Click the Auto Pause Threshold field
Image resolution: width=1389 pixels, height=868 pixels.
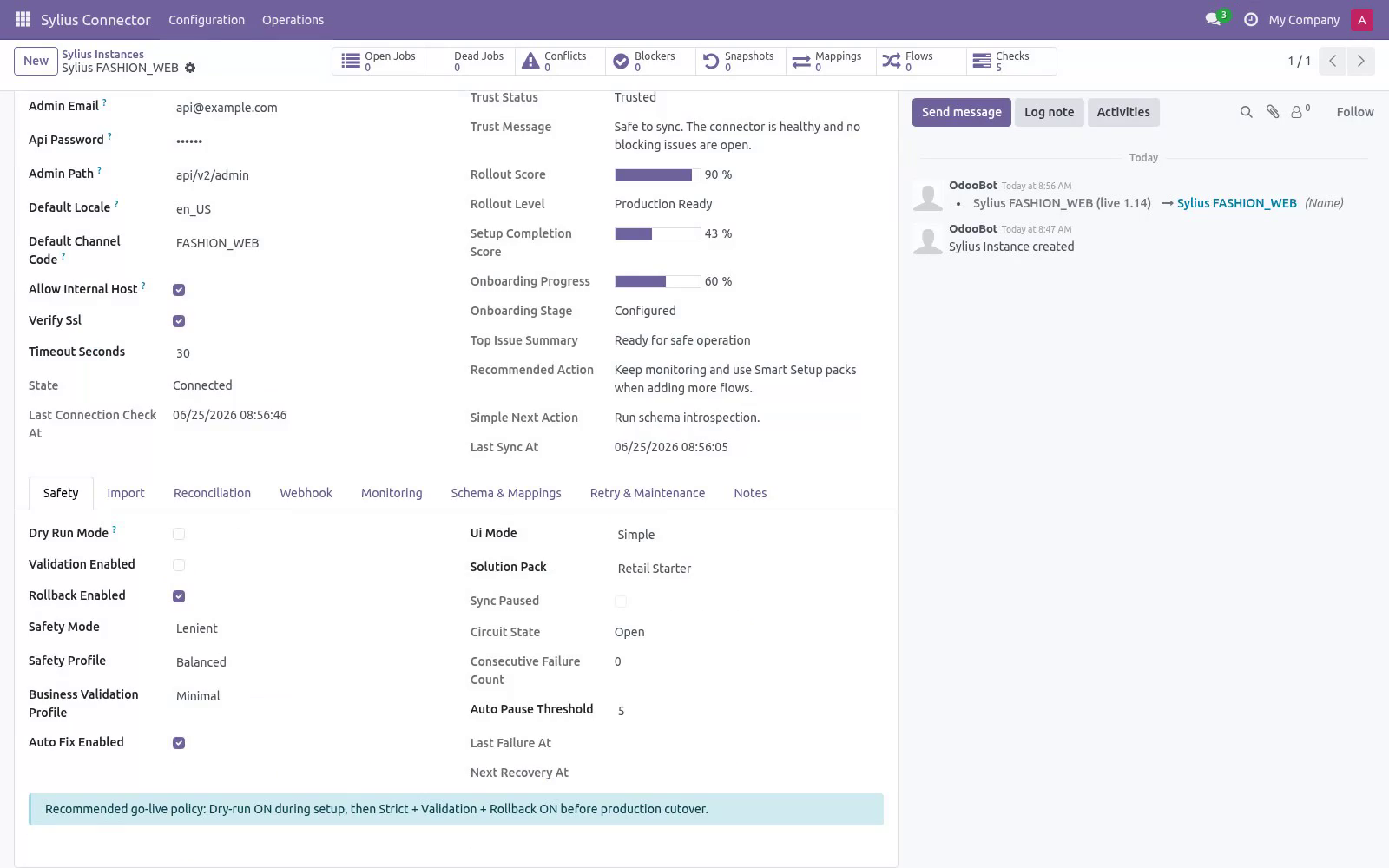[749, 711]
